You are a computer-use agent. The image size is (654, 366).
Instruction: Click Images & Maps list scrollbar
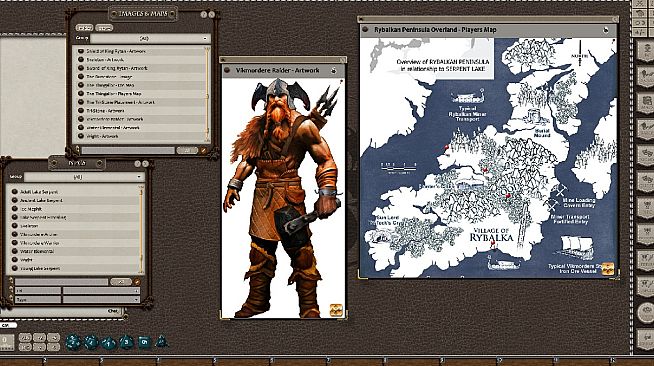click(207, 94)
